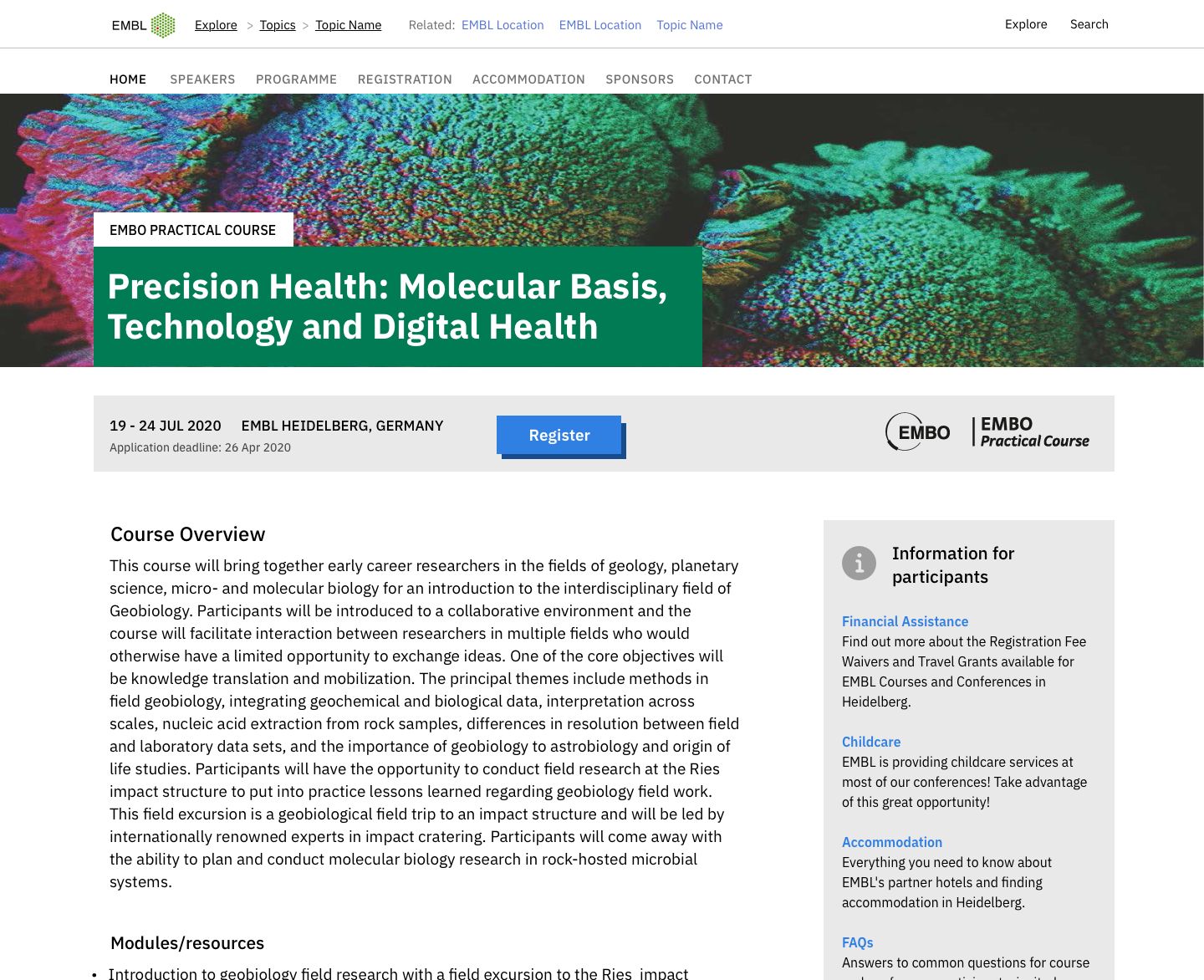Select the Sponsors tab
The image size is (1204, 980).
point(640,79)
